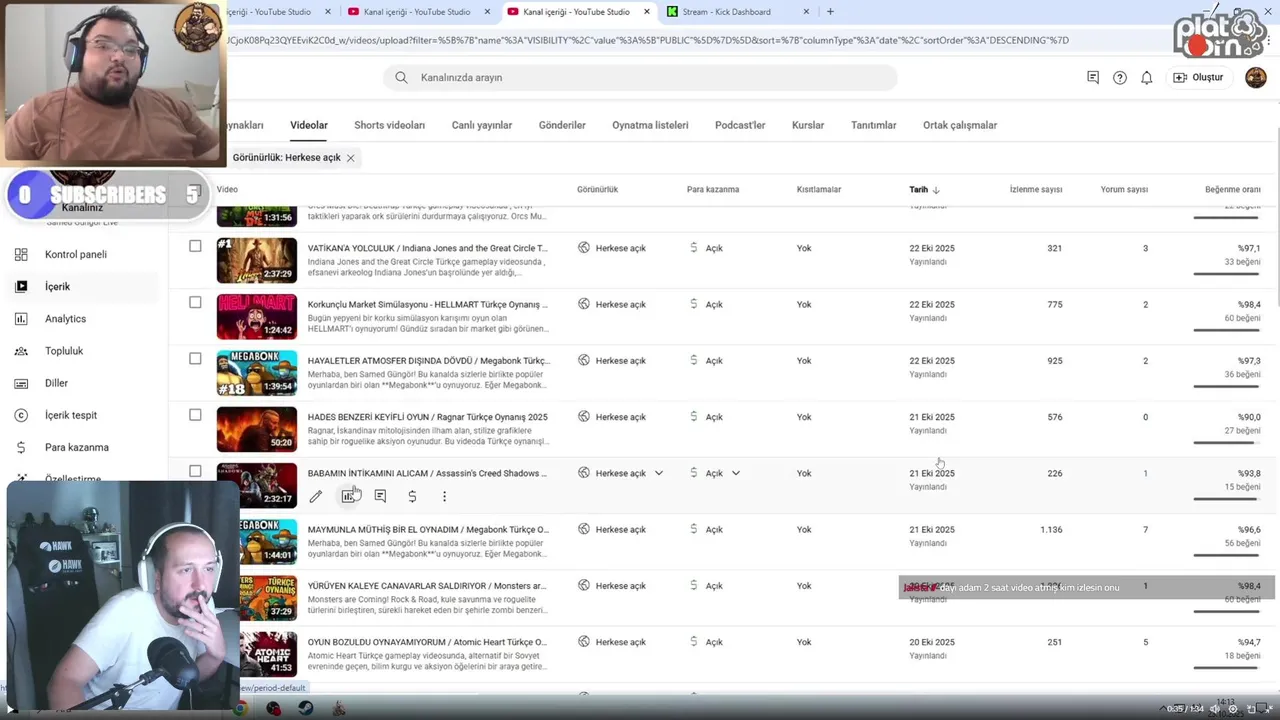The width and height of the screenshot is (1280, 720).
Task: Open the Gönderiler tab
Action: click(x=562, y=125)
